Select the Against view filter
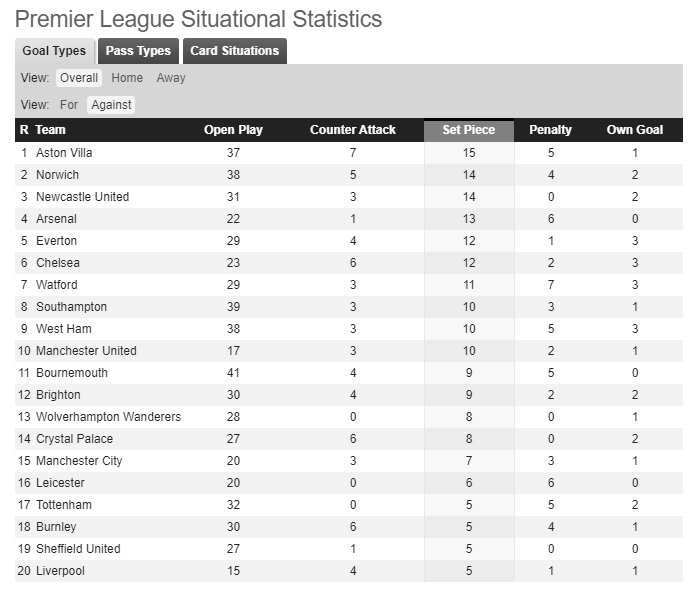The width and height of the screenshot is (691, 595). pyautogui.click(x=111, y=105)
